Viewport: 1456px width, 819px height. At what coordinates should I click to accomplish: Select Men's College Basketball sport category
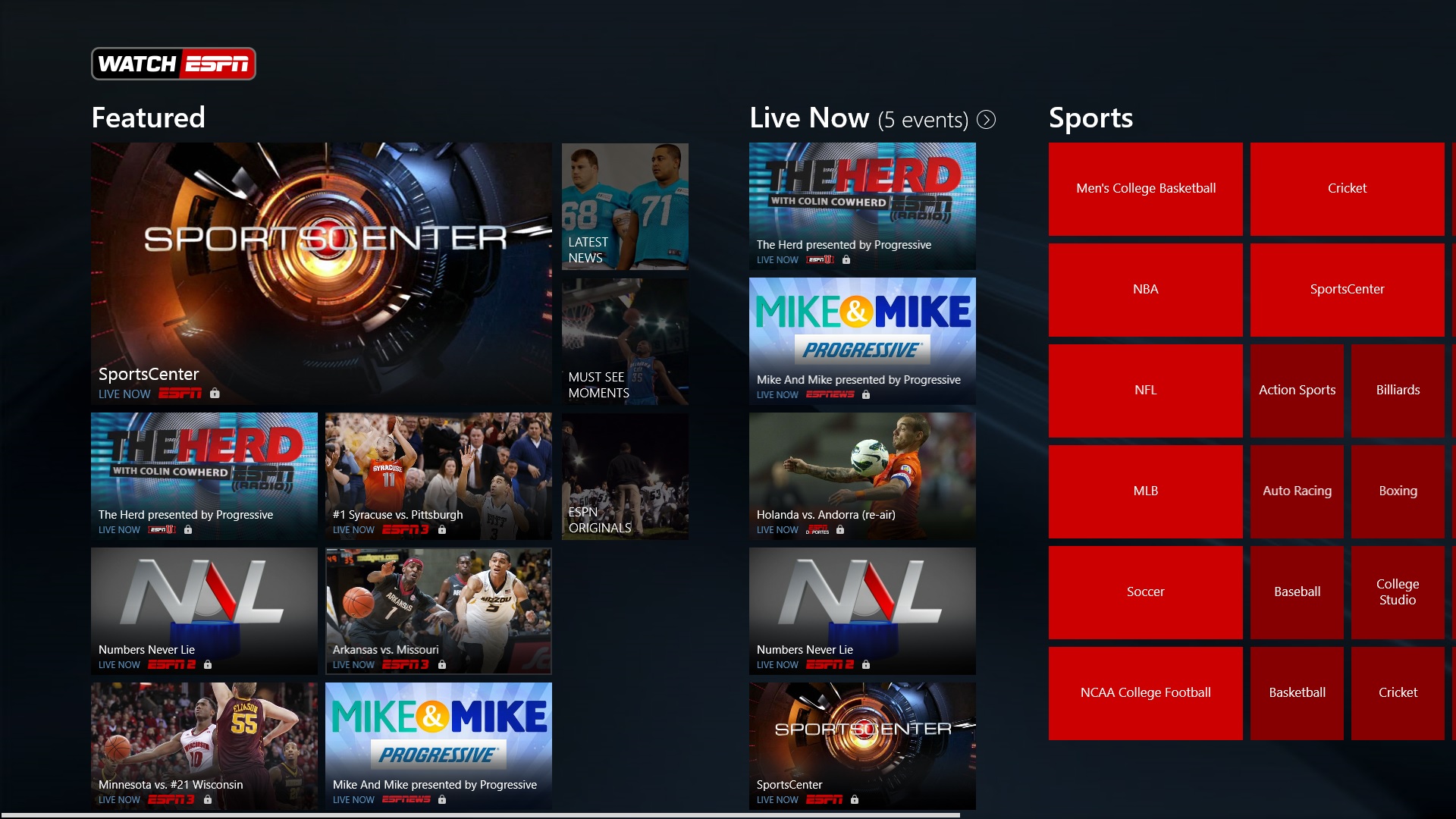click(x=1144, y=188)
